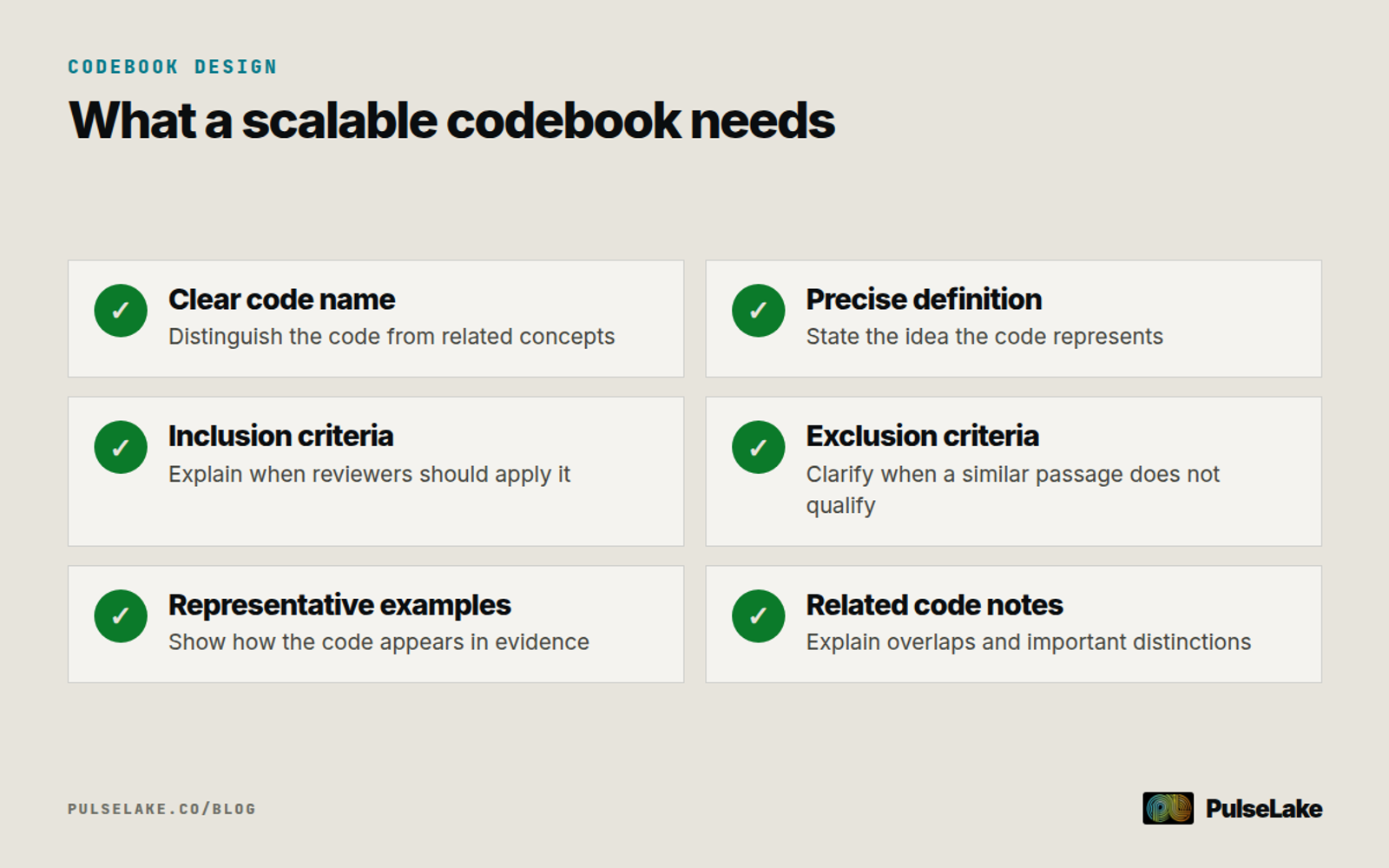Screen dimensions: 1389x868
Task: Click the 'Representative examples' title
Action: click(x=339, y=605)
